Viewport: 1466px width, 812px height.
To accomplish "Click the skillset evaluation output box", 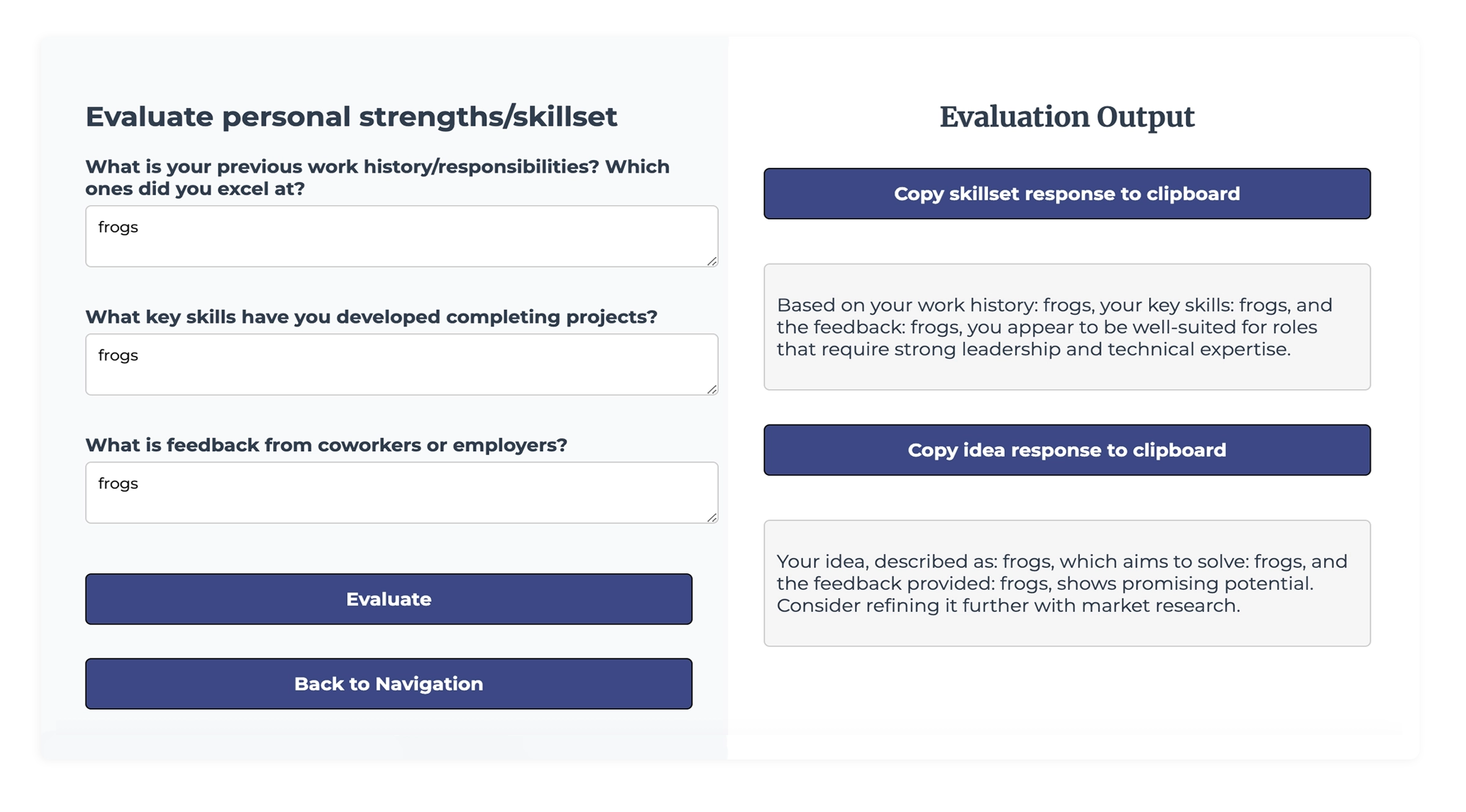I will click(x=1067, y=327).
